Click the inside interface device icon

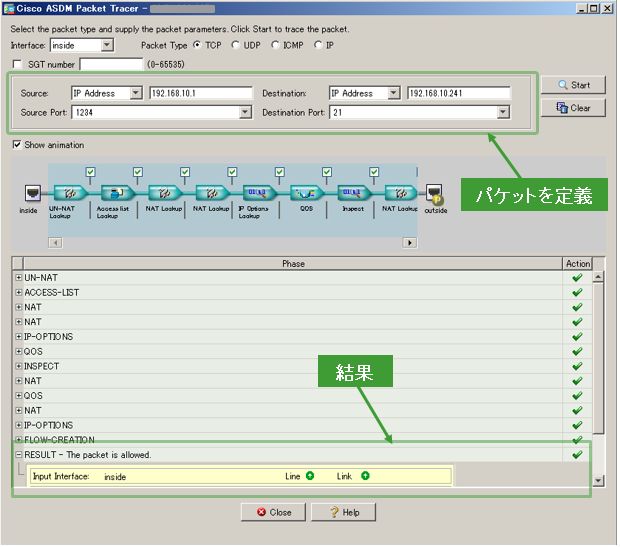pos(32,193)
